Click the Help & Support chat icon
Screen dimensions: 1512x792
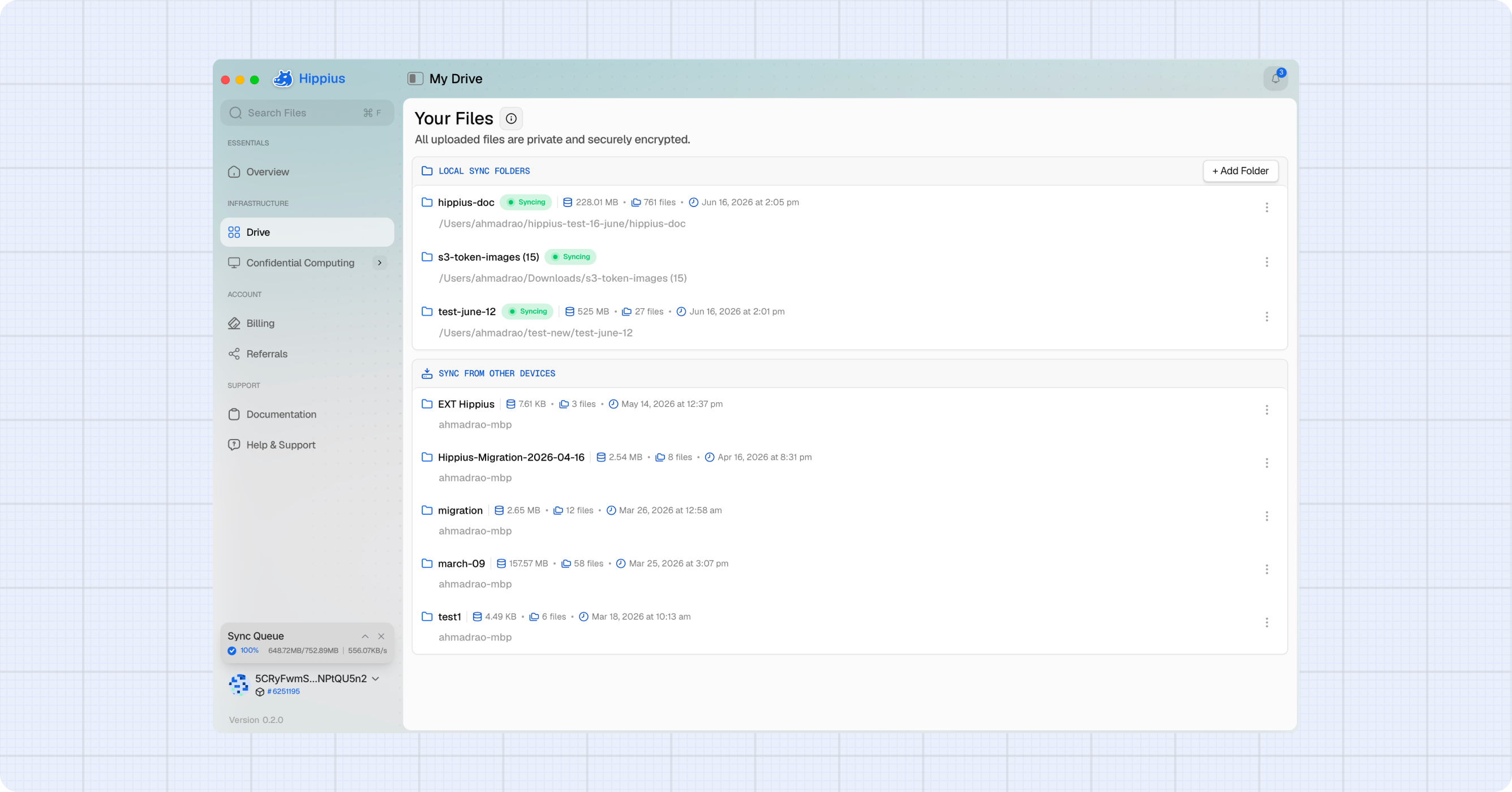[234, 445]
